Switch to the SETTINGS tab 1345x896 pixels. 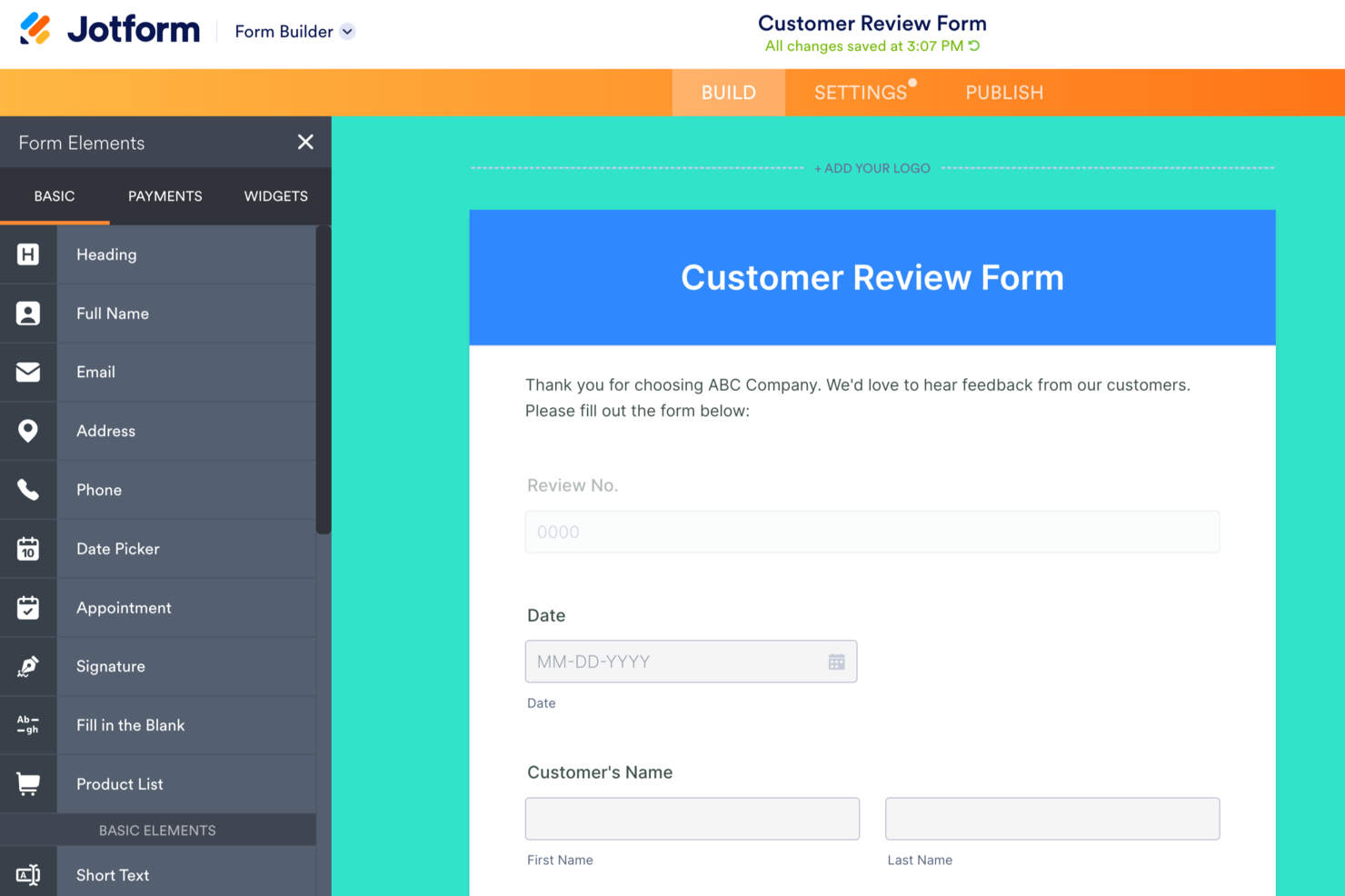[x=860, y=92]
